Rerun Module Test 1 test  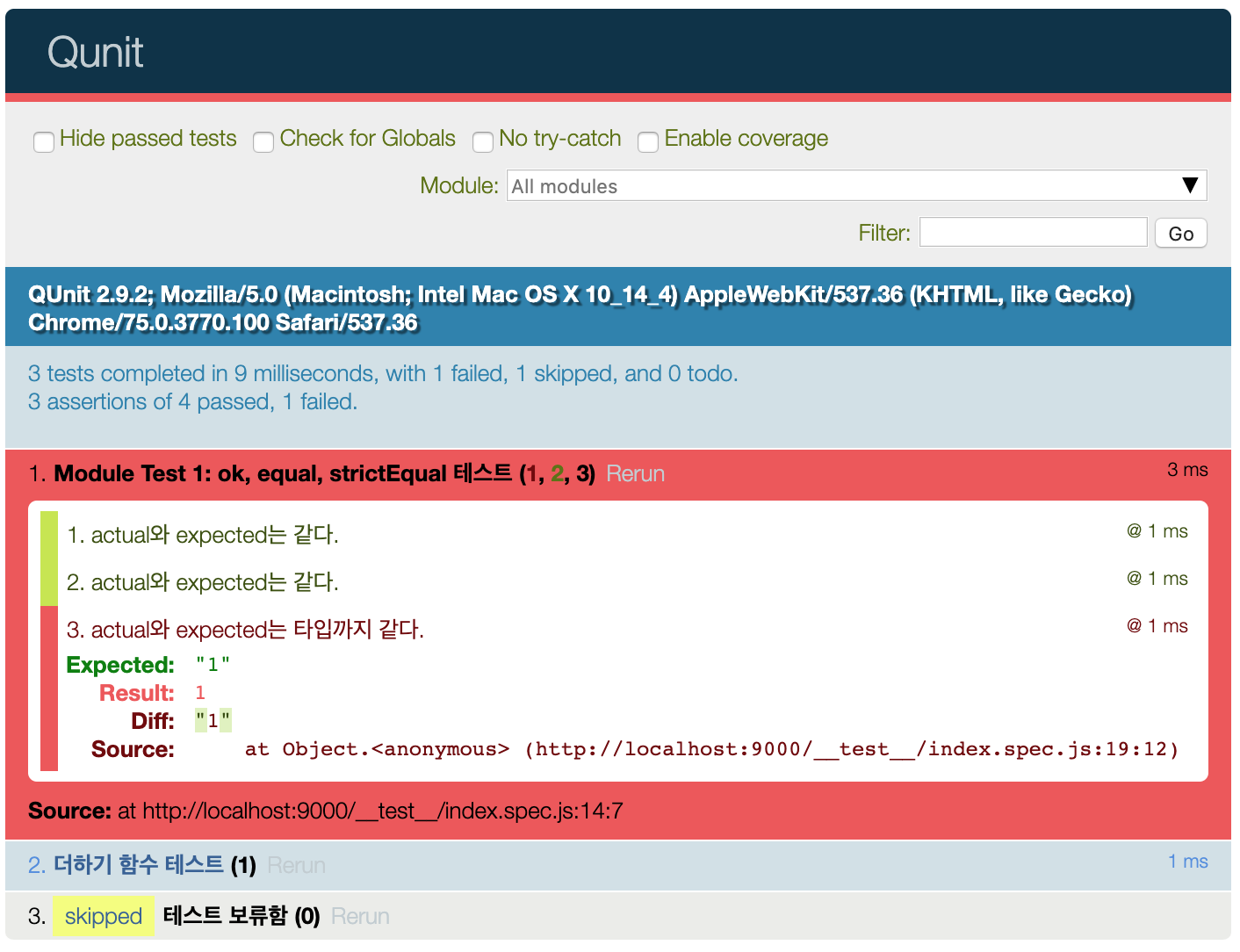tap(635, 474)
